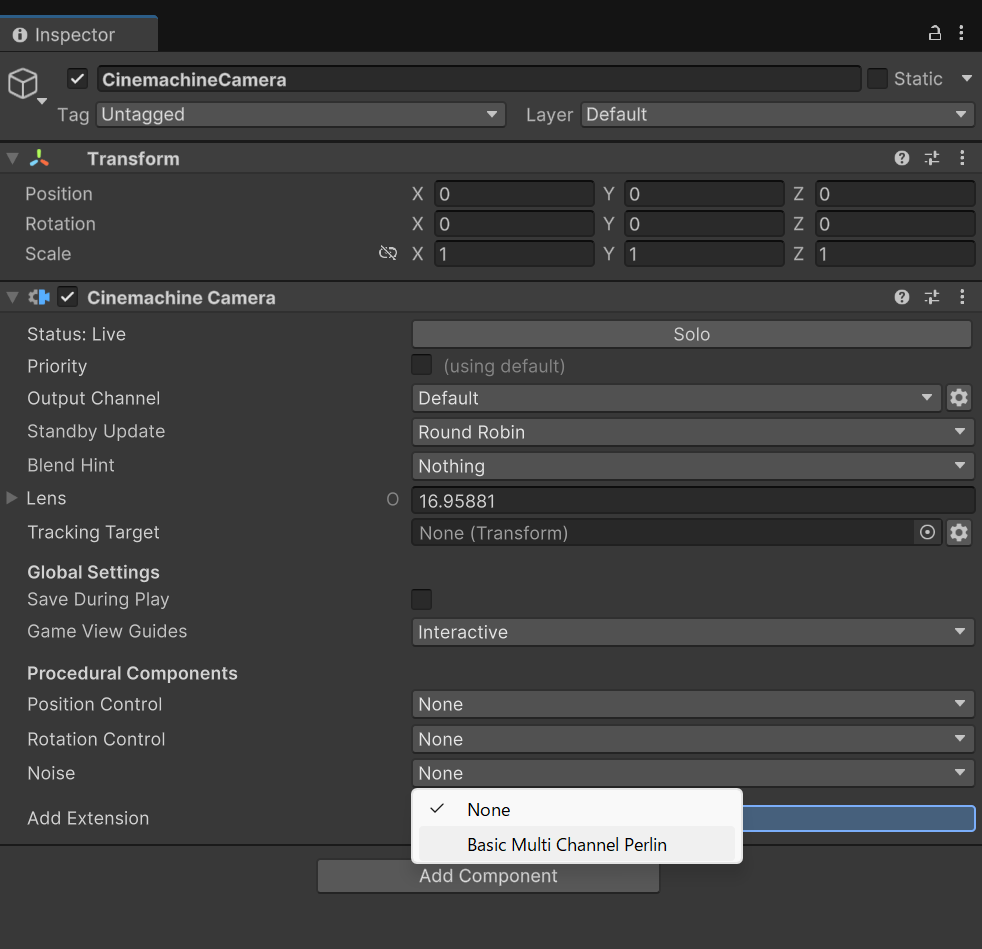This screenshot has height=949, width=982.
Task: Open the Static flags dropdown arrow
Action: point(966,79)
